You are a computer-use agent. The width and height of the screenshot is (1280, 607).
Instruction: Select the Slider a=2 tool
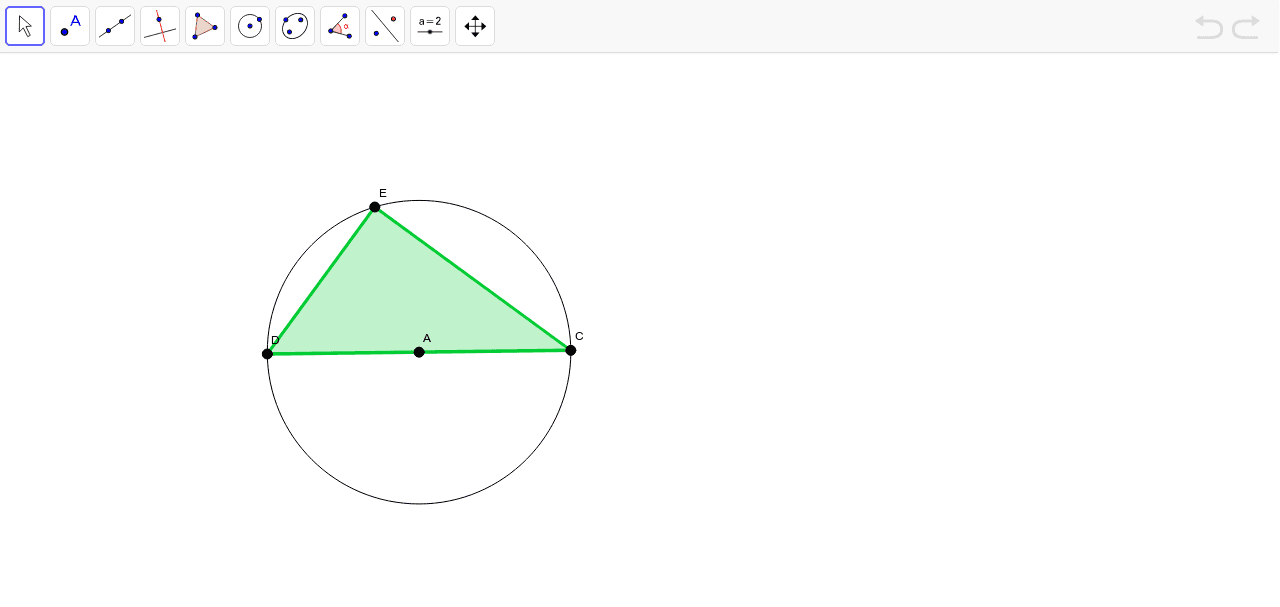coord(430,26)
